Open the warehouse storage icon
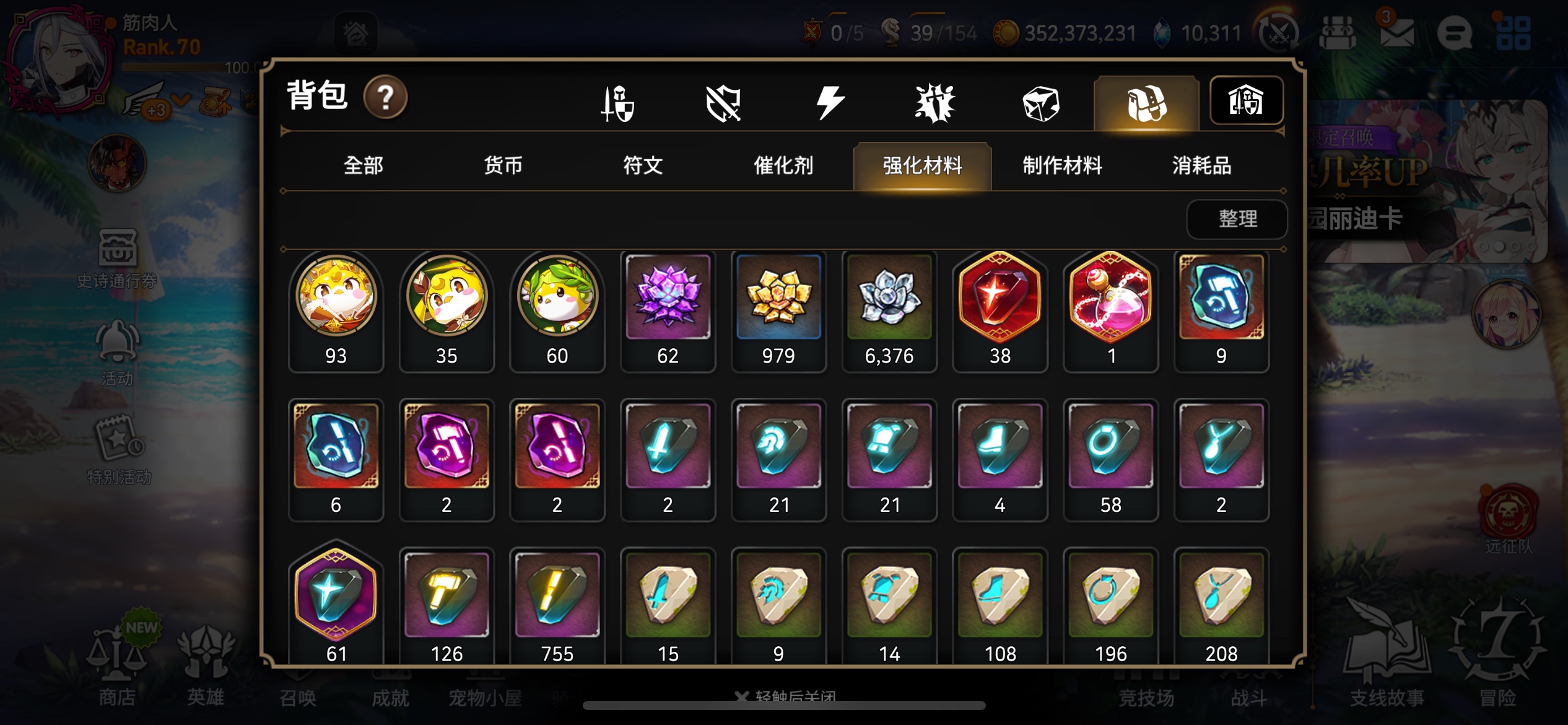 coord(1246,100)
